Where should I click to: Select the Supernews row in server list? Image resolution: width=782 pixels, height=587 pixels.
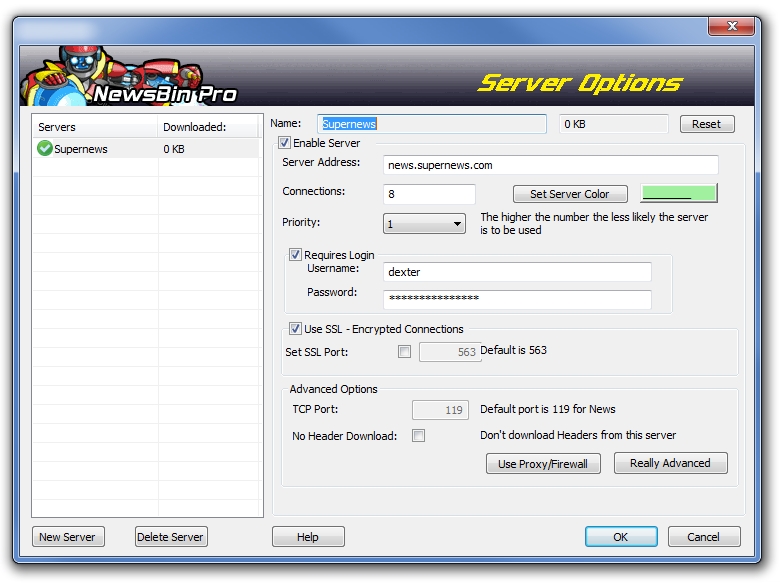pos(147,149)
